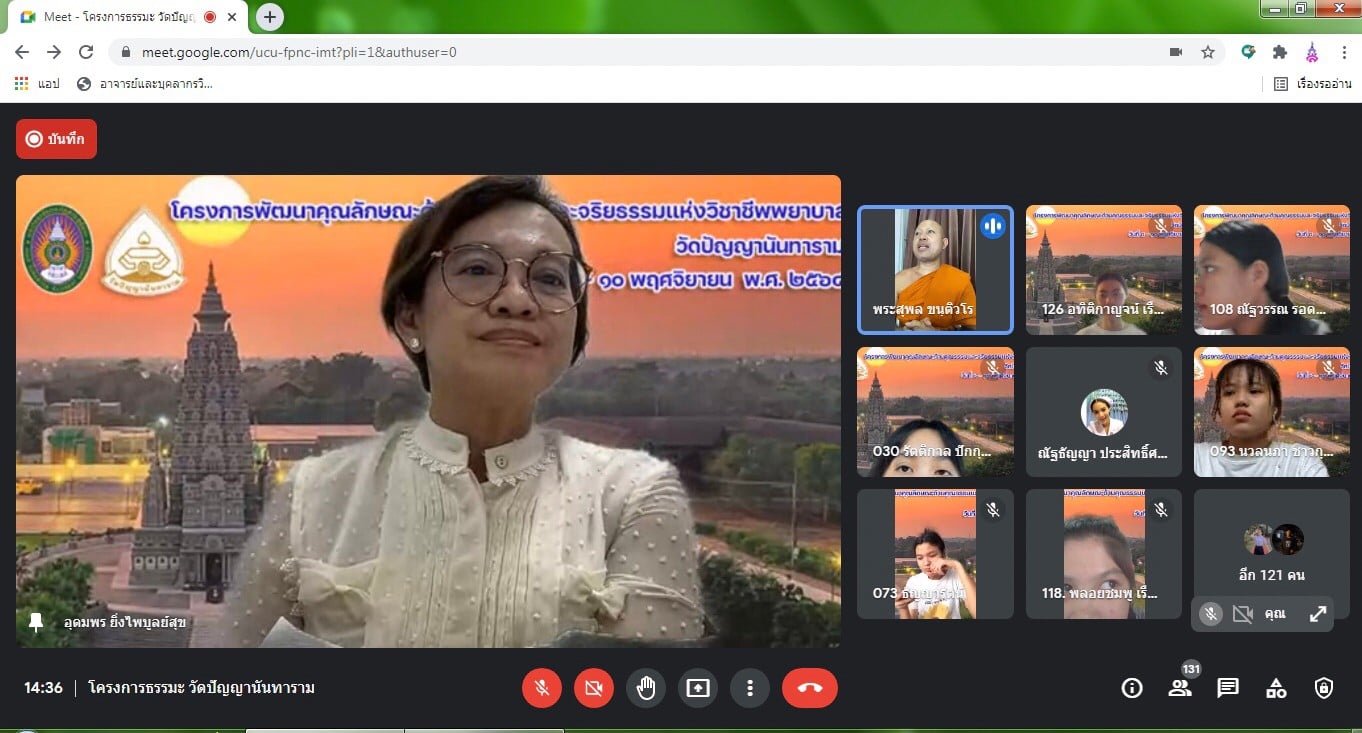Expand self-view tile with arrow icon

pyautogui.click(x=1318, y=614)
